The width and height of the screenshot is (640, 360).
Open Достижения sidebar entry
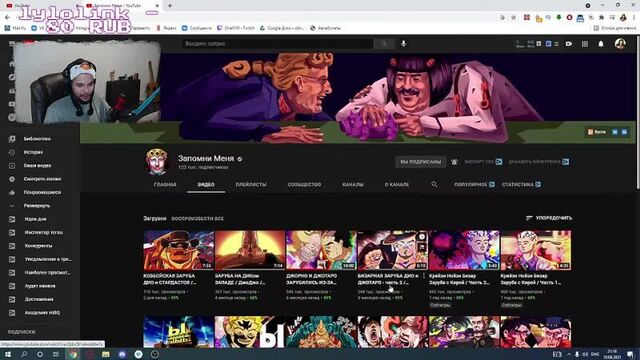38,299
